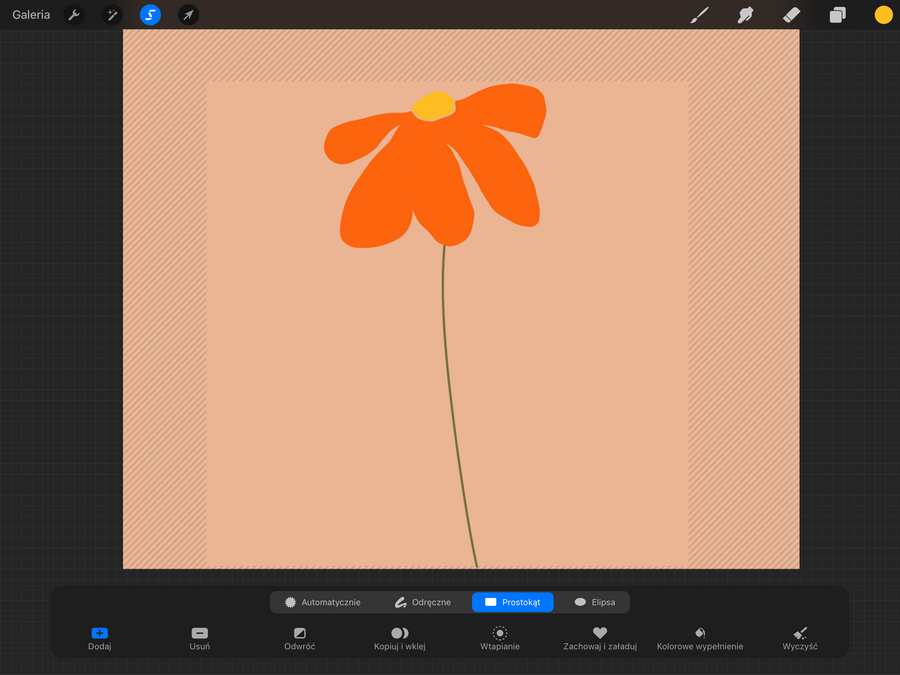This screenshot has height=675, width=900.
Task: Tap Odwróć to invert the selection
Action: point(299,638)
